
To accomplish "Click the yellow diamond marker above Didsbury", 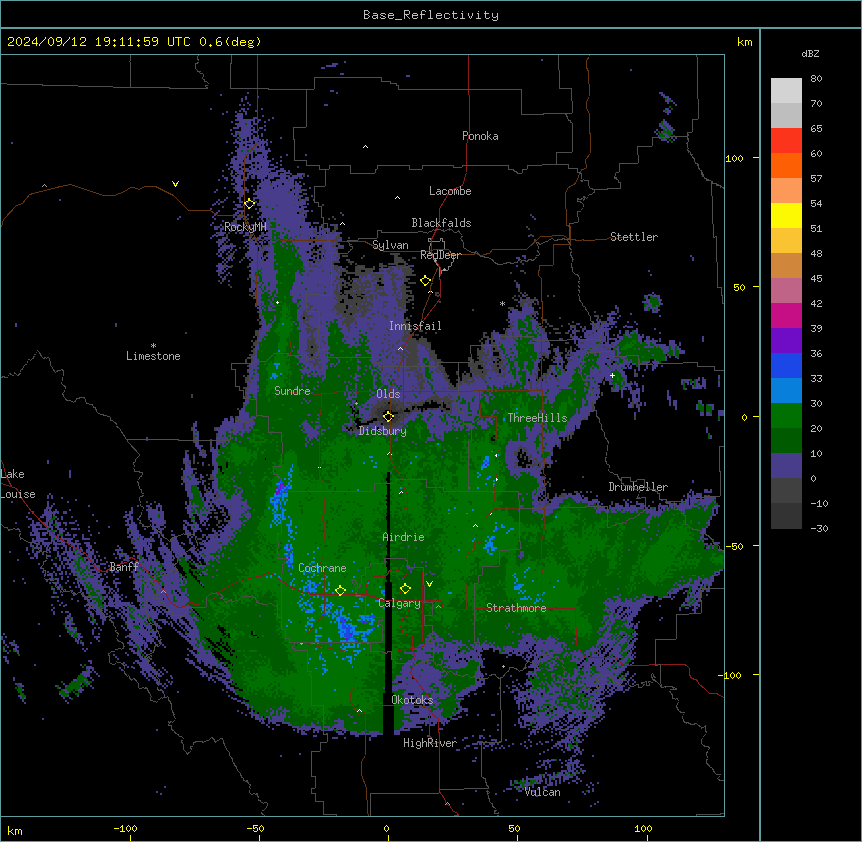I will pyautogui.click(x=388, y=416).
